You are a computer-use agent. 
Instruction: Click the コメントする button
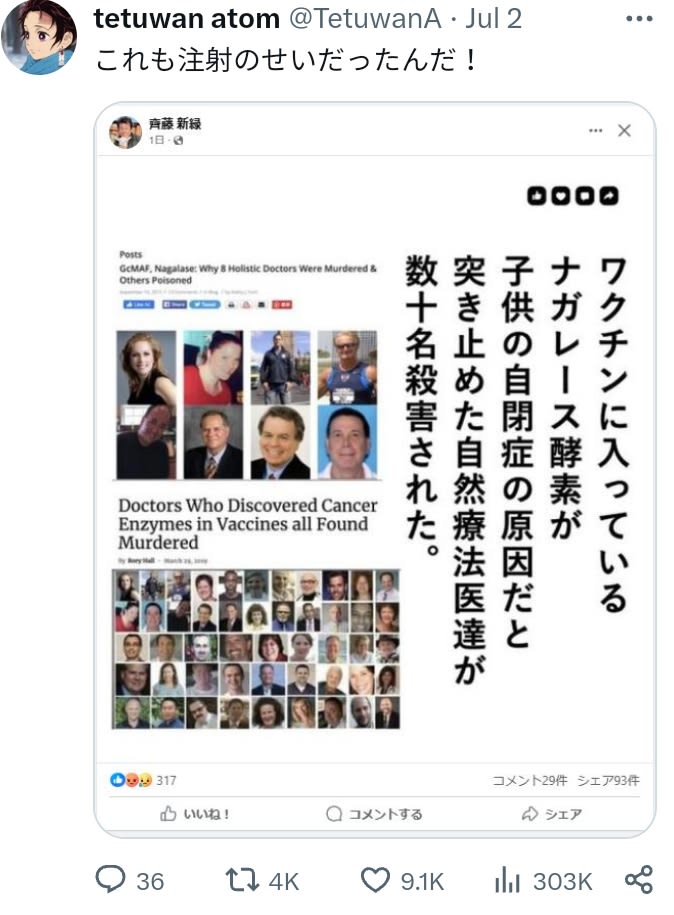pyautogui.click(x=374, y=813)
